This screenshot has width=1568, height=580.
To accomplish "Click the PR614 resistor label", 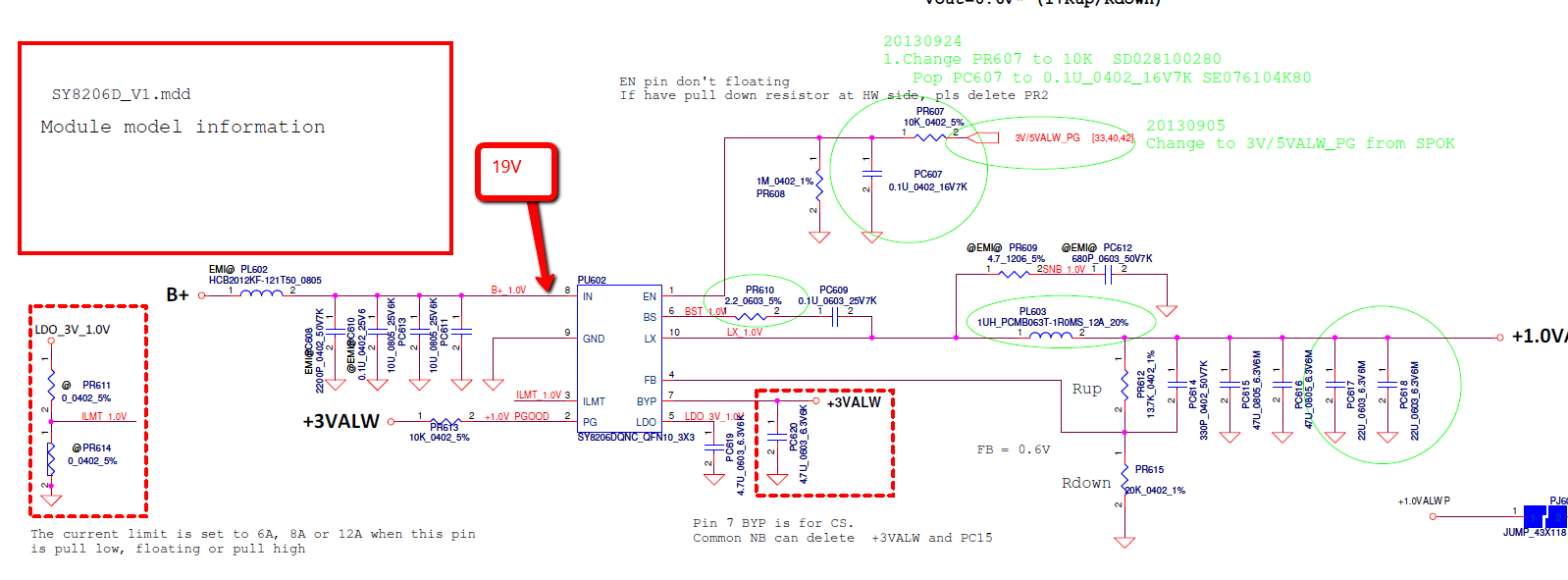I will (96, 448).
